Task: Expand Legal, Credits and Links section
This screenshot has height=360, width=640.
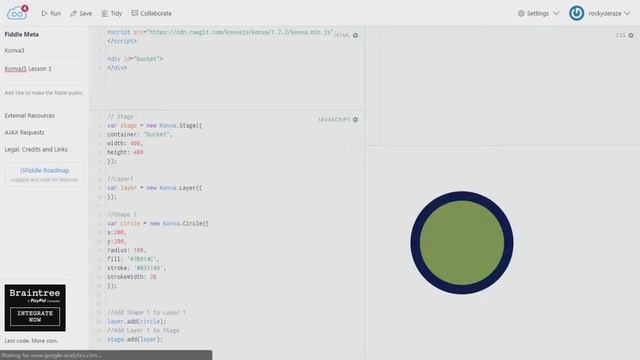Action: [36, 149]
